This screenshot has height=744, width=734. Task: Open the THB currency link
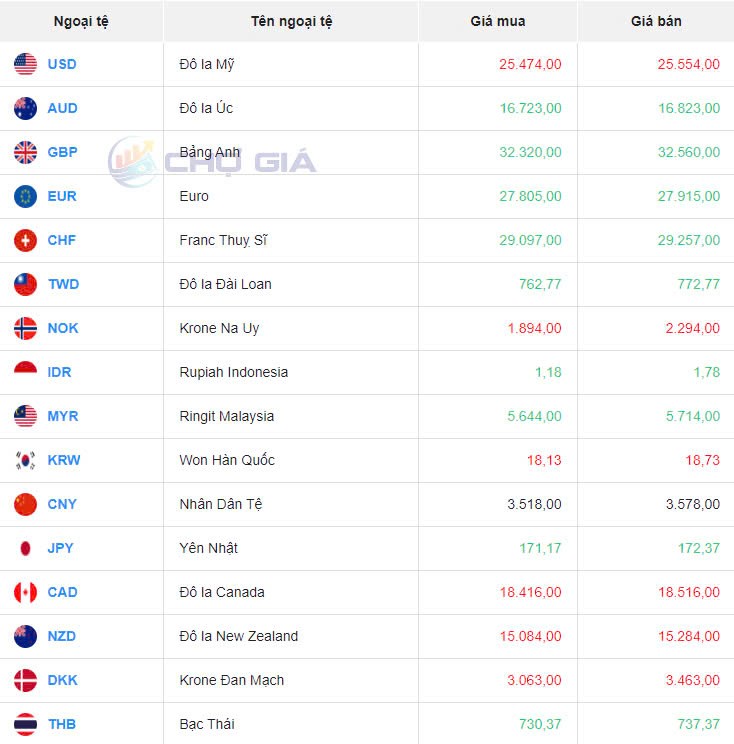(x=62, y=724)
